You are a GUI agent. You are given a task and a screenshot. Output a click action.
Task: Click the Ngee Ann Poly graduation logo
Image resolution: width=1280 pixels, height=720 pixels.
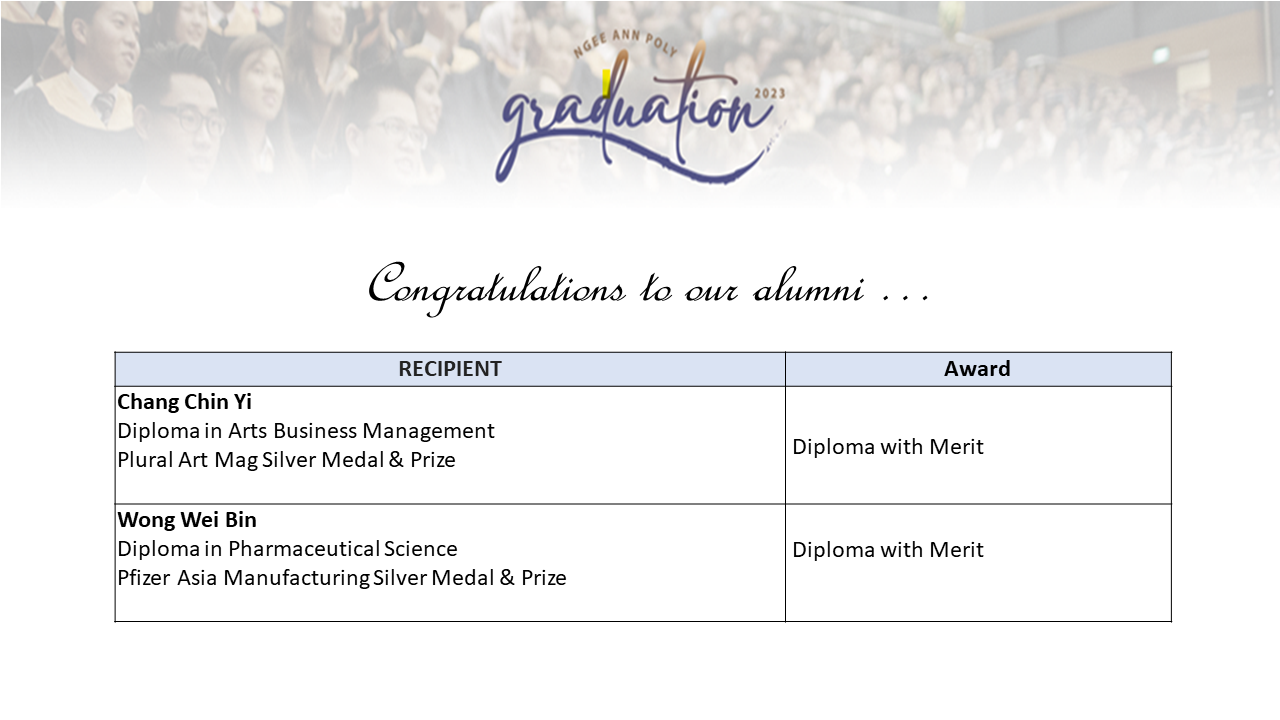tap(640, 112)
